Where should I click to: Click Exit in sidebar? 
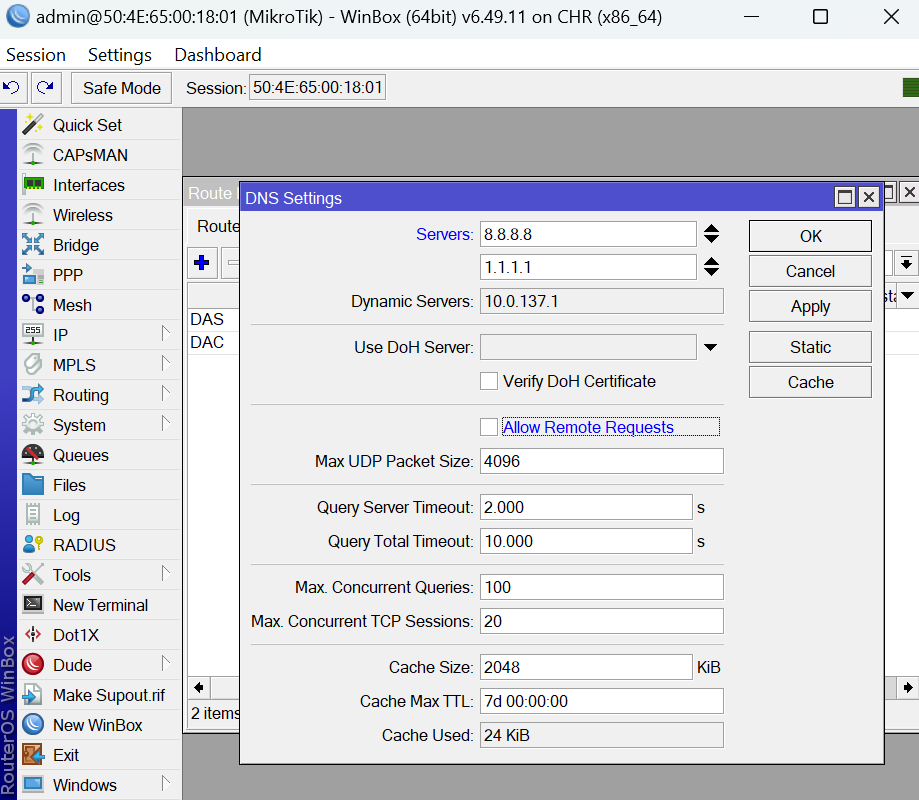(x=99, y=755)
